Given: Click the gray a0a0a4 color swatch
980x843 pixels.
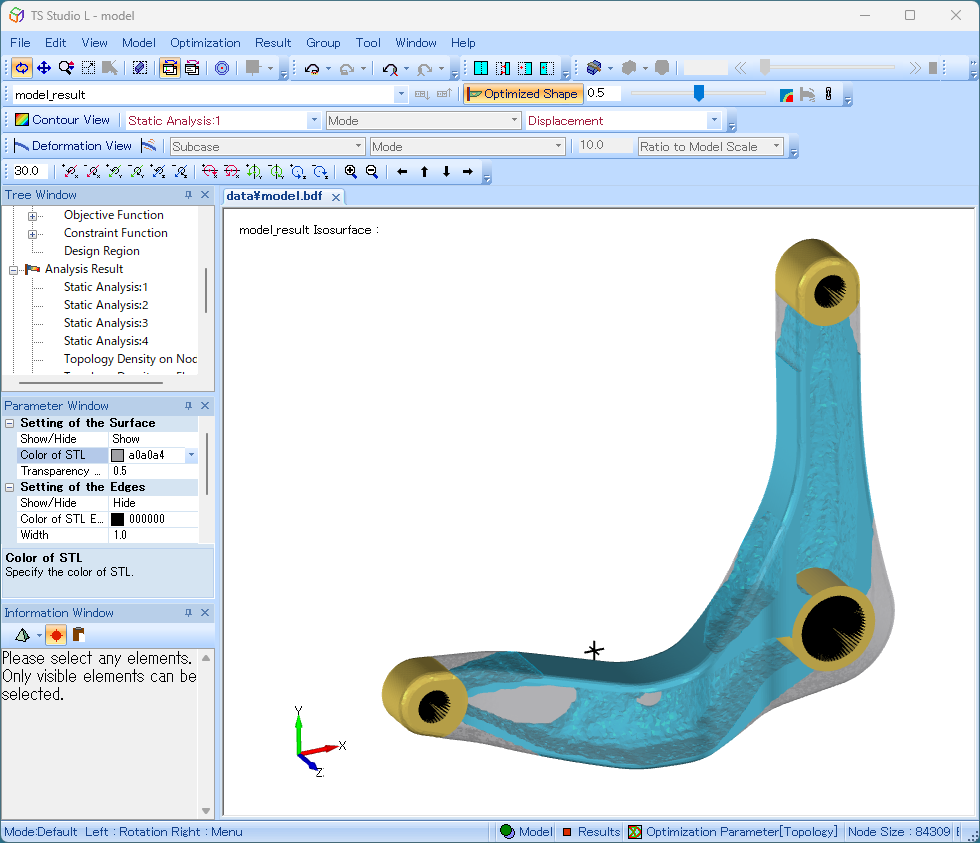Looking at the screenshot, I should [x=118, y=455].
